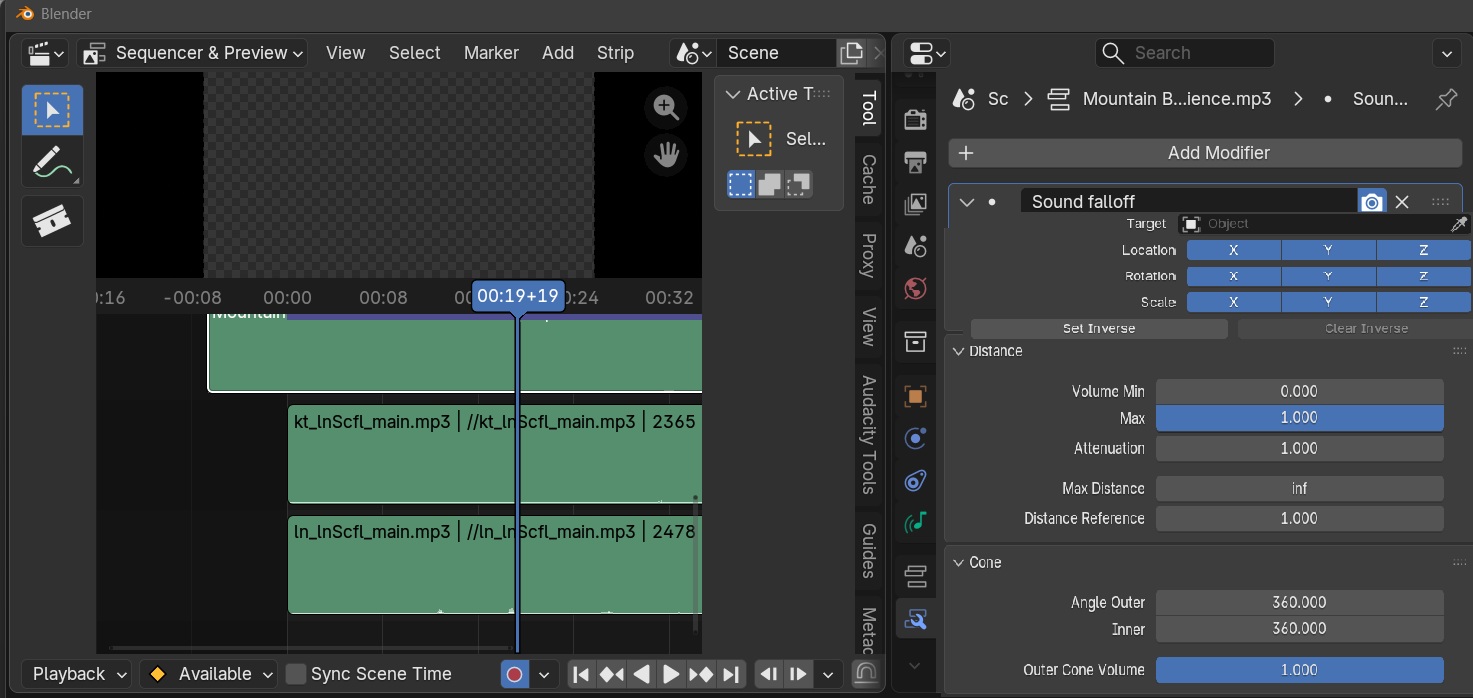1473x698 pixels.
Task: Open the World properties globe tab
Action: click(x=915, y=288)
